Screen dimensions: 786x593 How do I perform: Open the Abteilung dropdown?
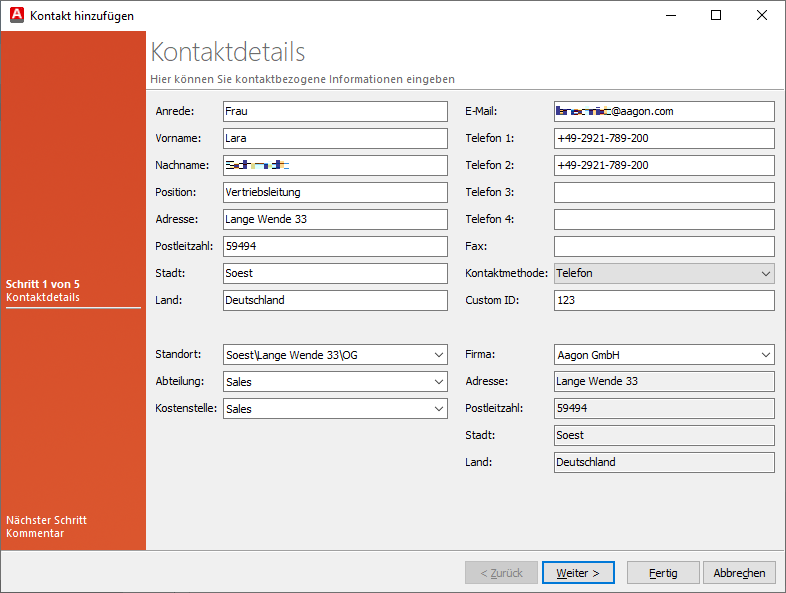point(439,381)
